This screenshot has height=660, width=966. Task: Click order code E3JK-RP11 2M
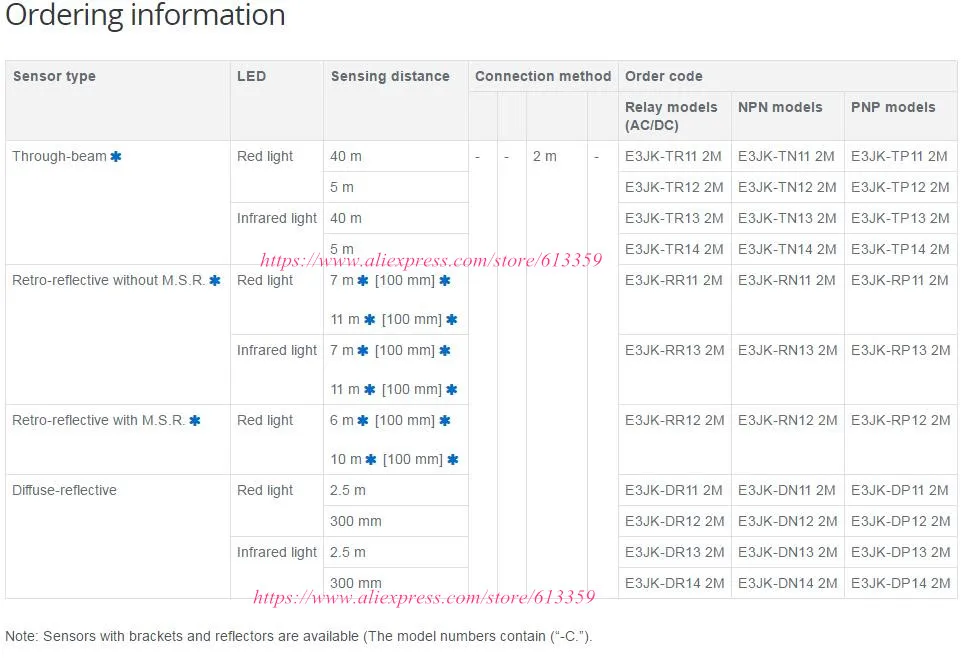[899, 280]
